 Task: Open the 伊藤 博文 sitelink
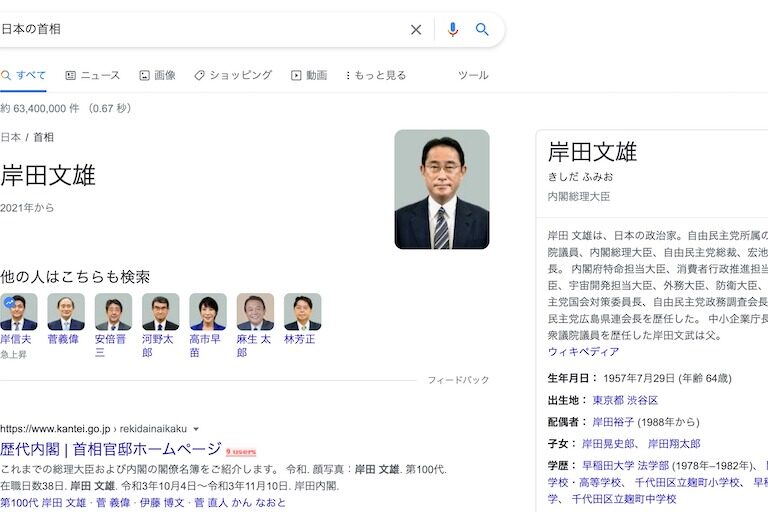pyautogui.click(x=162, y=503)
